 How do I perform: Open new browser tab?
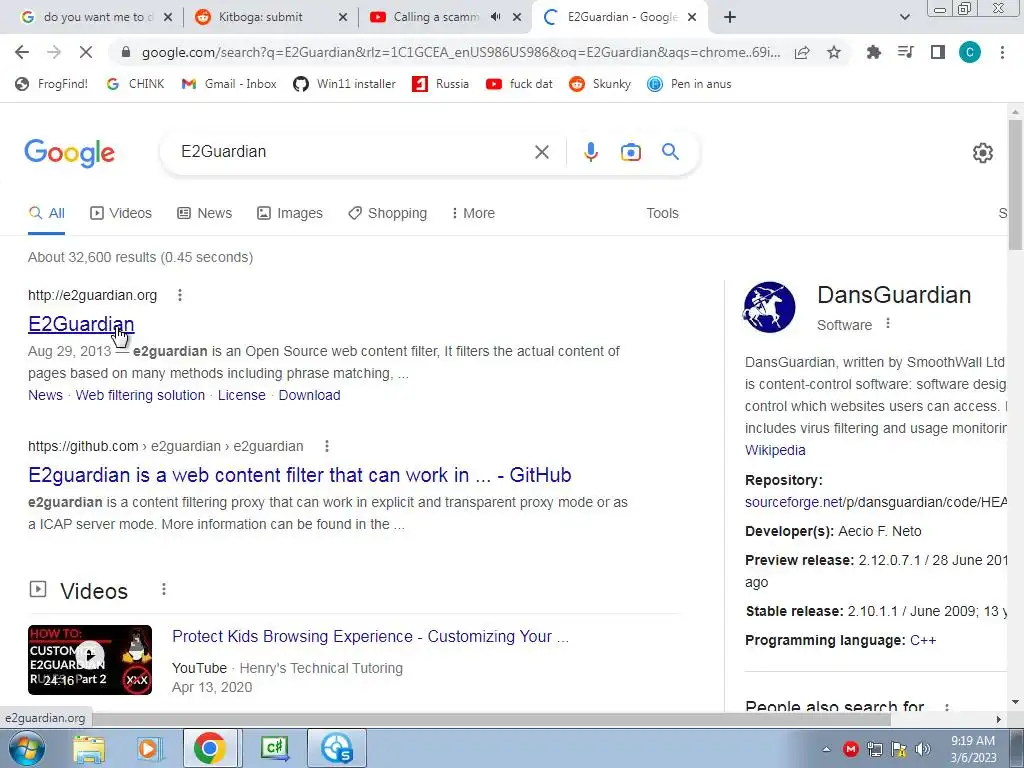coord(730,18)
